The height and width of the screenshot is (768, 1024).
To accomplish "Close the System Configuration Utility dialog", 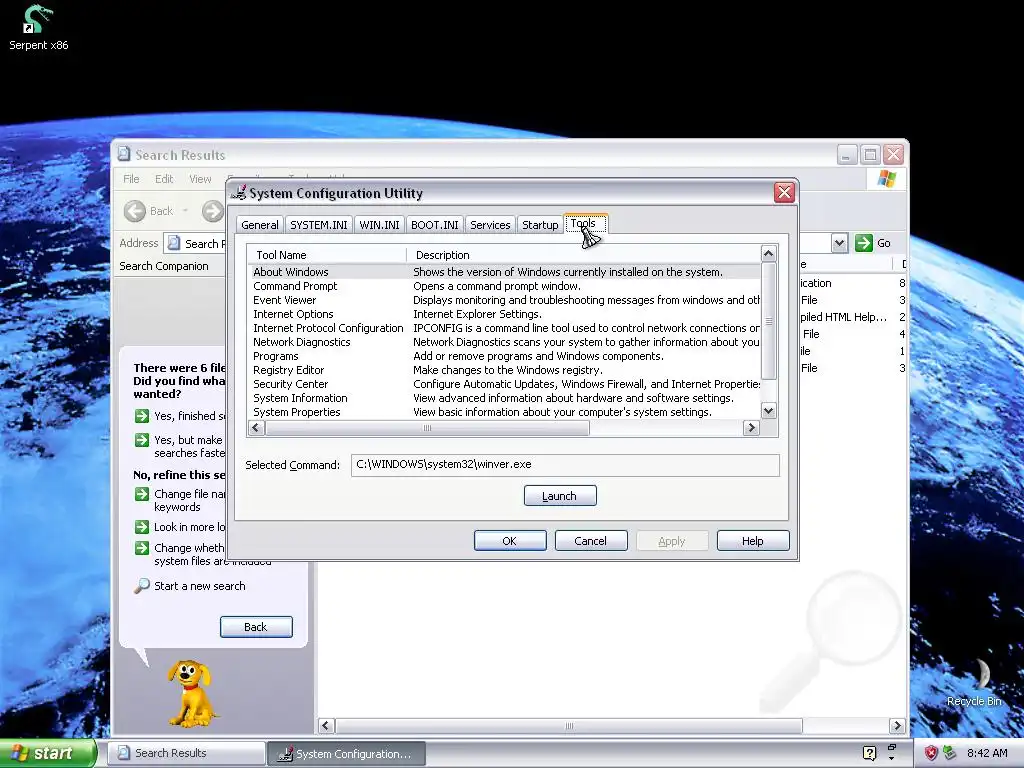I will [x=784, y=192].
